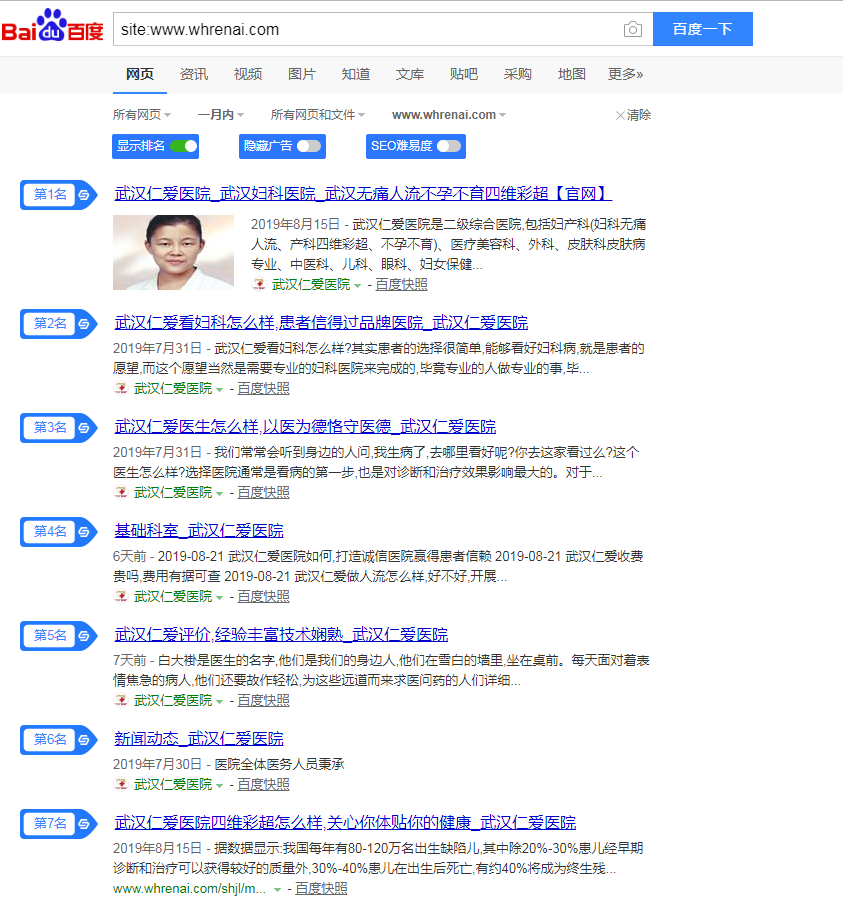The height and width of the screenshot is (911, 843).
Task: Click the 百度一下 search button
Action: [702, 29]
